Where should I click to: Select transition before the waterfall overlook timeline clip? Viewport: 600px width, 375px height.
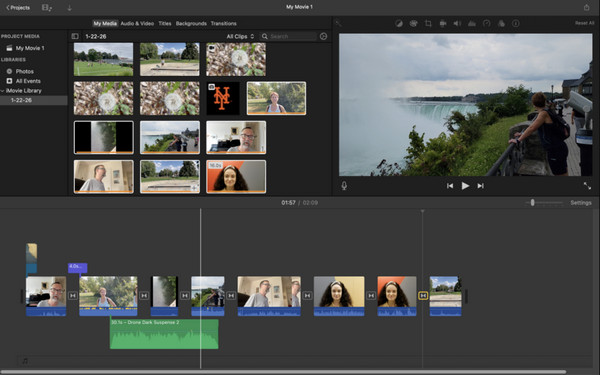tap(184, 295)
